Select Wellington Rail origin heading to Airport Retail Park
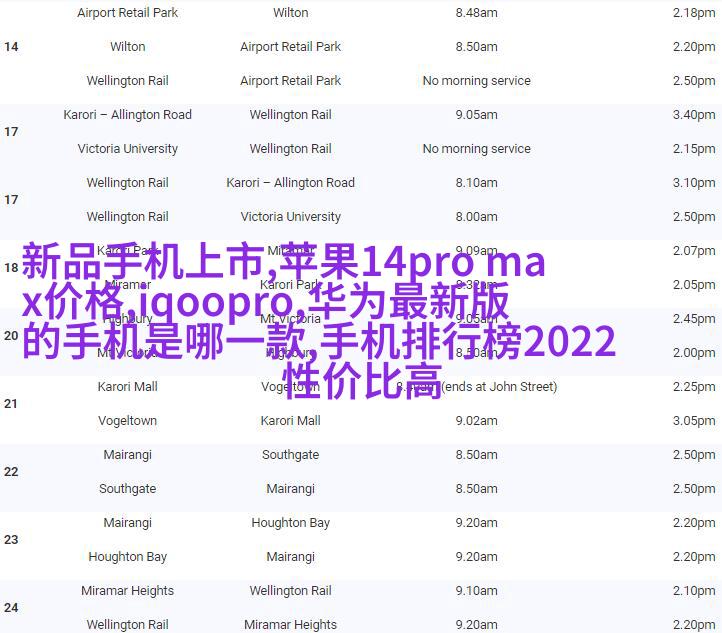The image size is (722, 633). coord(128,81)
